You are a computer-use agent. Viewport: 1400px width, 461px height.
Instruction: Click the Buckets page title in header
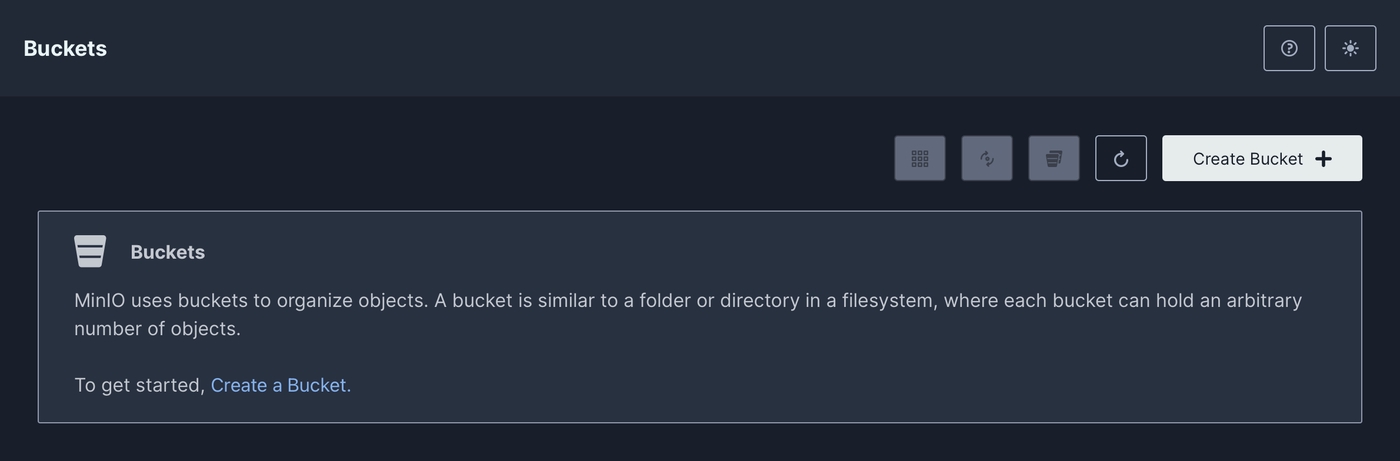65,48
